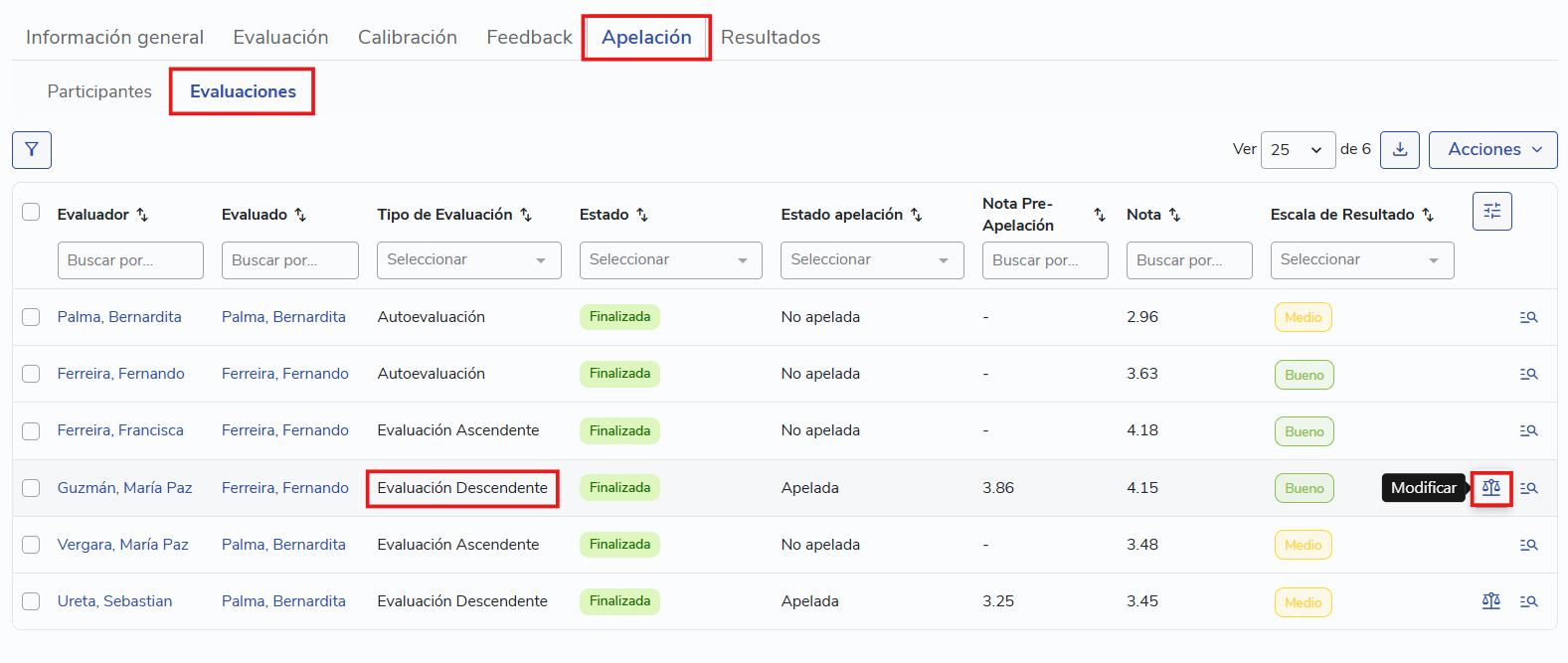1568x663 pixels.
Task: Click the download export icon
Action: [x=1400, y=150]
